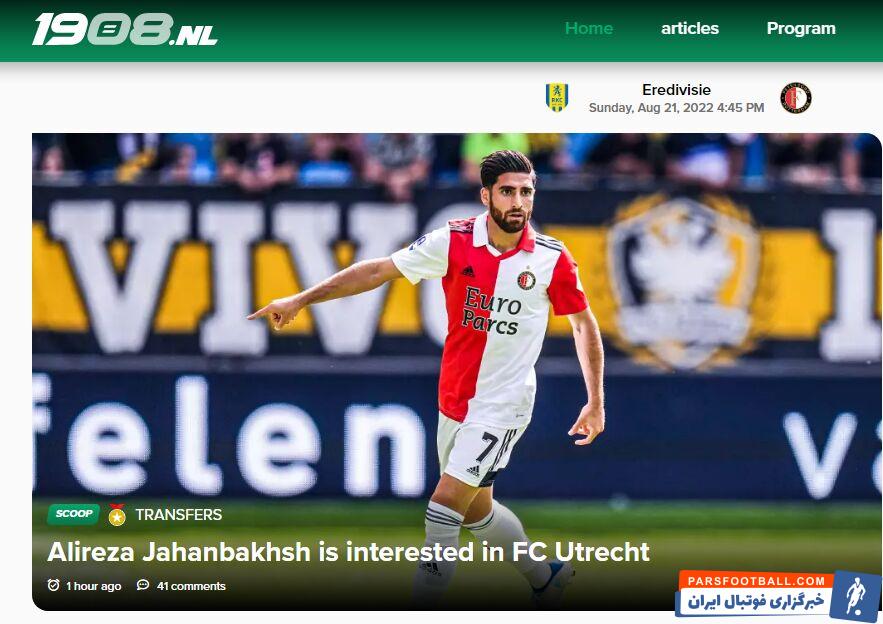Open the Eredivisie match info
The image size is (883, 624).
(x=676, y=90)
